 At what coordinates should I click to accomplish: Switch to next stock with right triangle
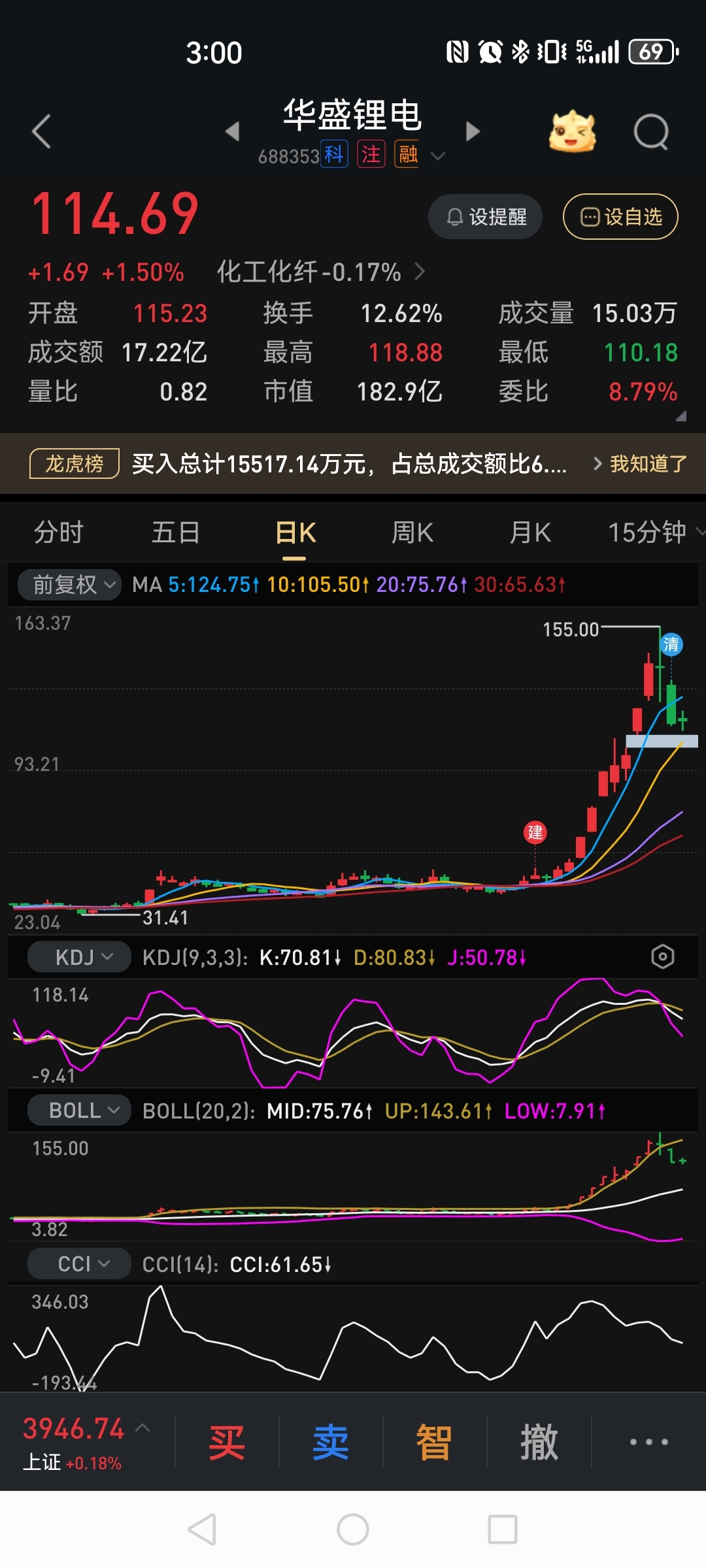(x=473, y=131)
